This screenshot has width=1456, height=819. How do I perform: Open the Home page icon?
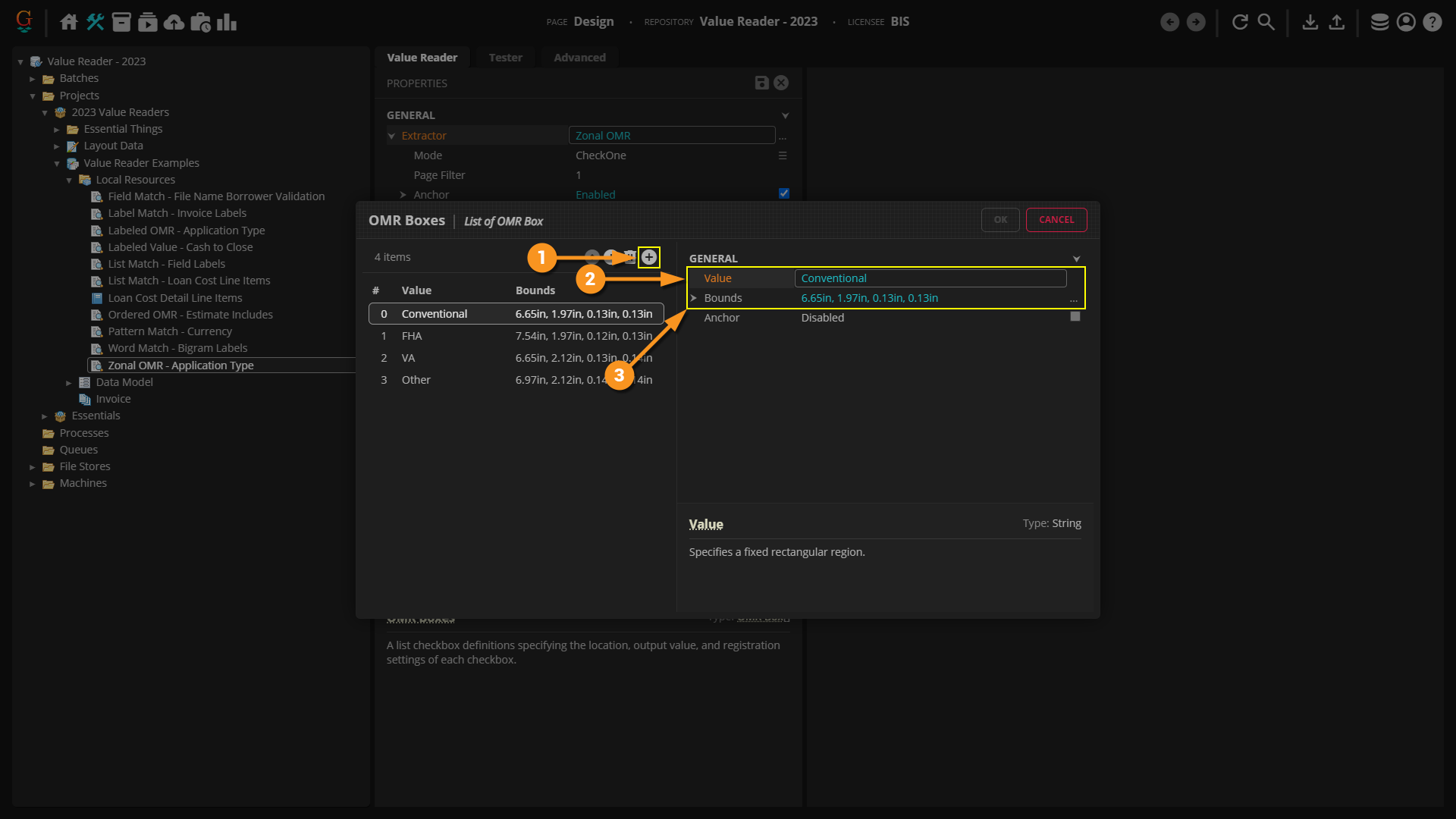[x=69, y=22]
